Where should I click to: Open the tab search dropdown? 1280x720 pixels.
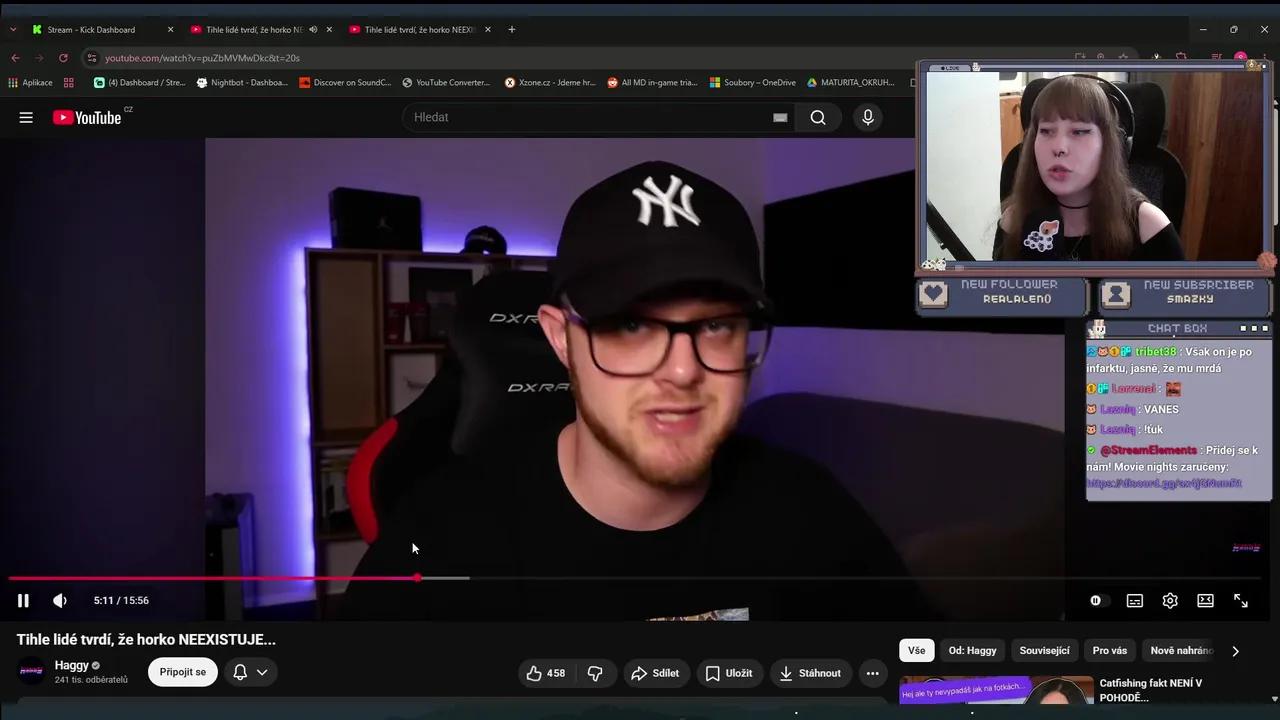(12, 30)
